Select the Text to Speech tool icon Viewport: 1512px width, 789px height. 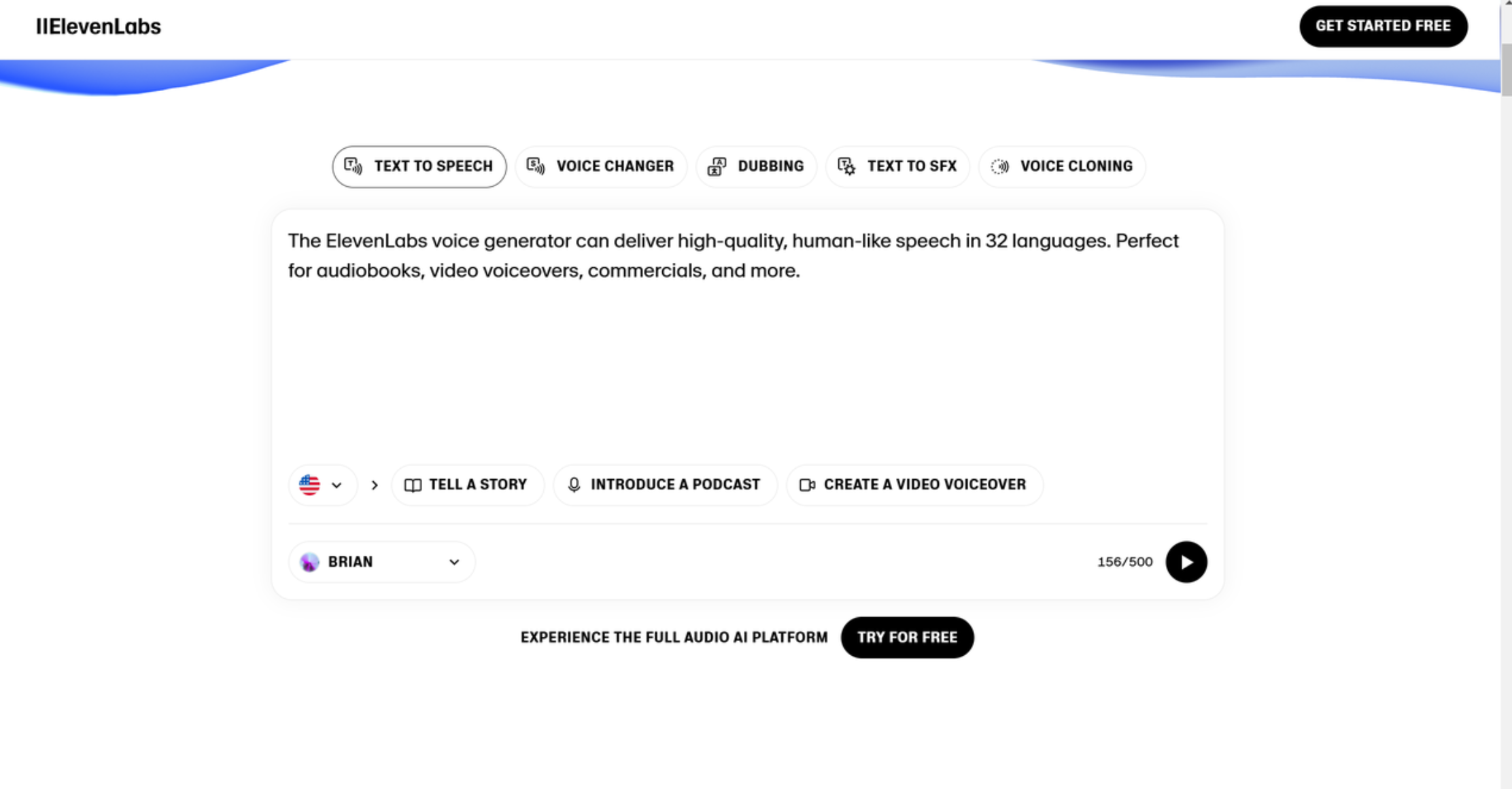point(352,166)
